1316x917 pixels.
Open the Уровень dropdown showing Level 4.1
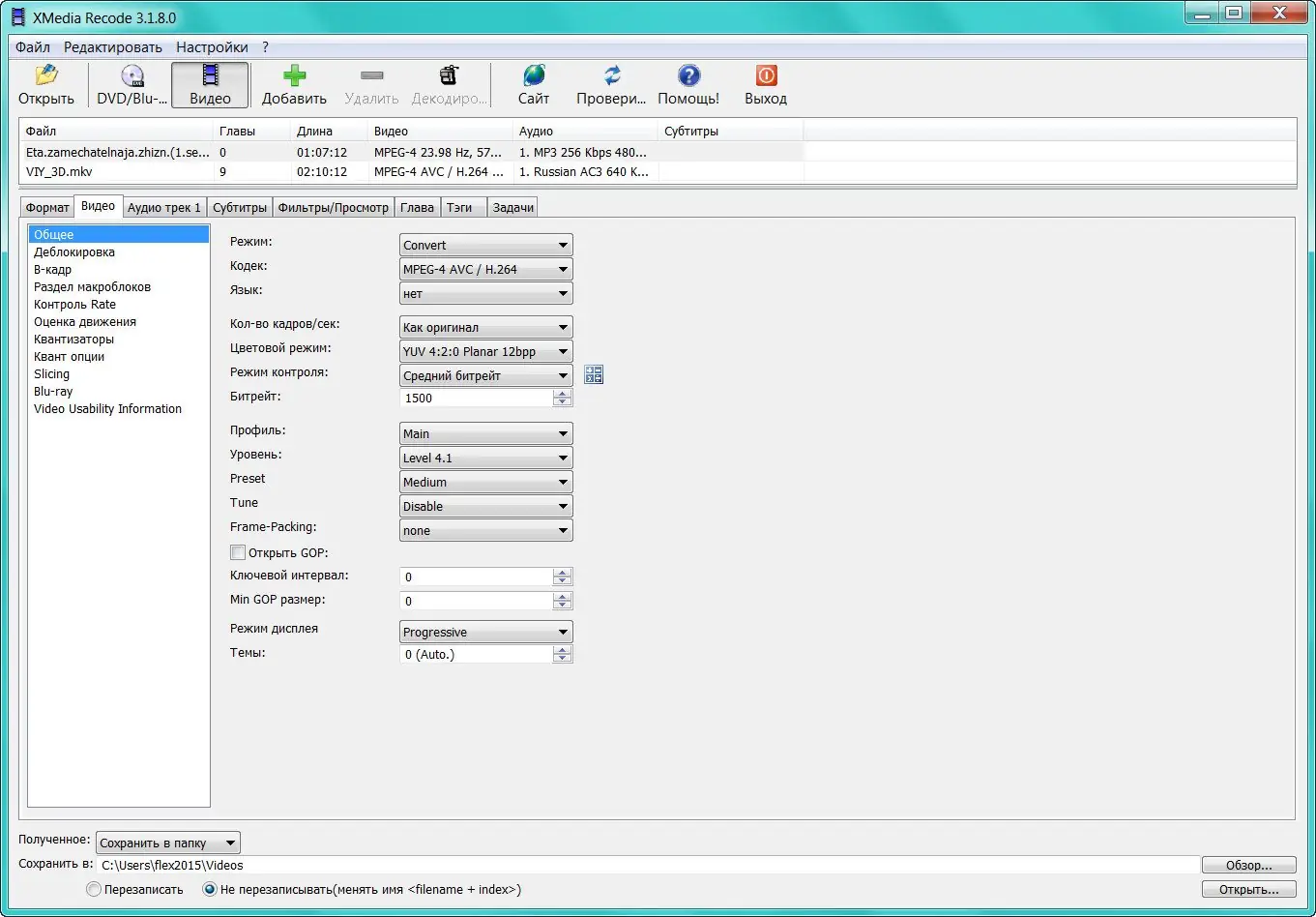[x=486, y=458]
